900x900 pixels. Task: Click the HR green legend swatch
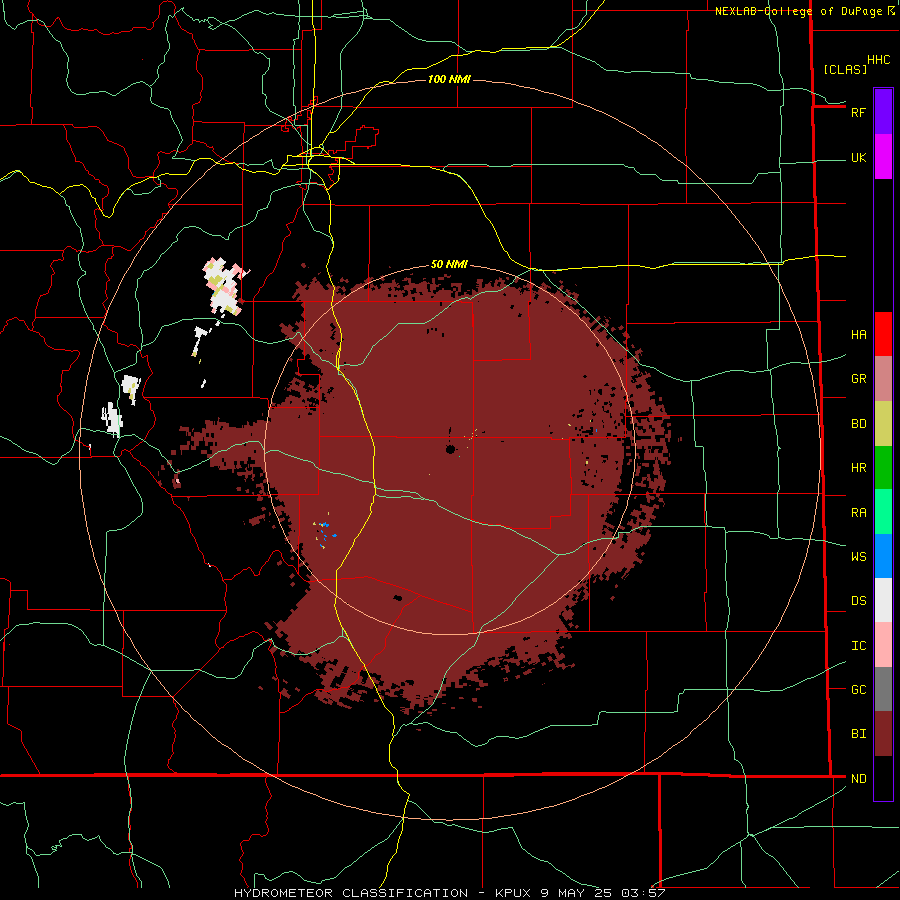883,467
